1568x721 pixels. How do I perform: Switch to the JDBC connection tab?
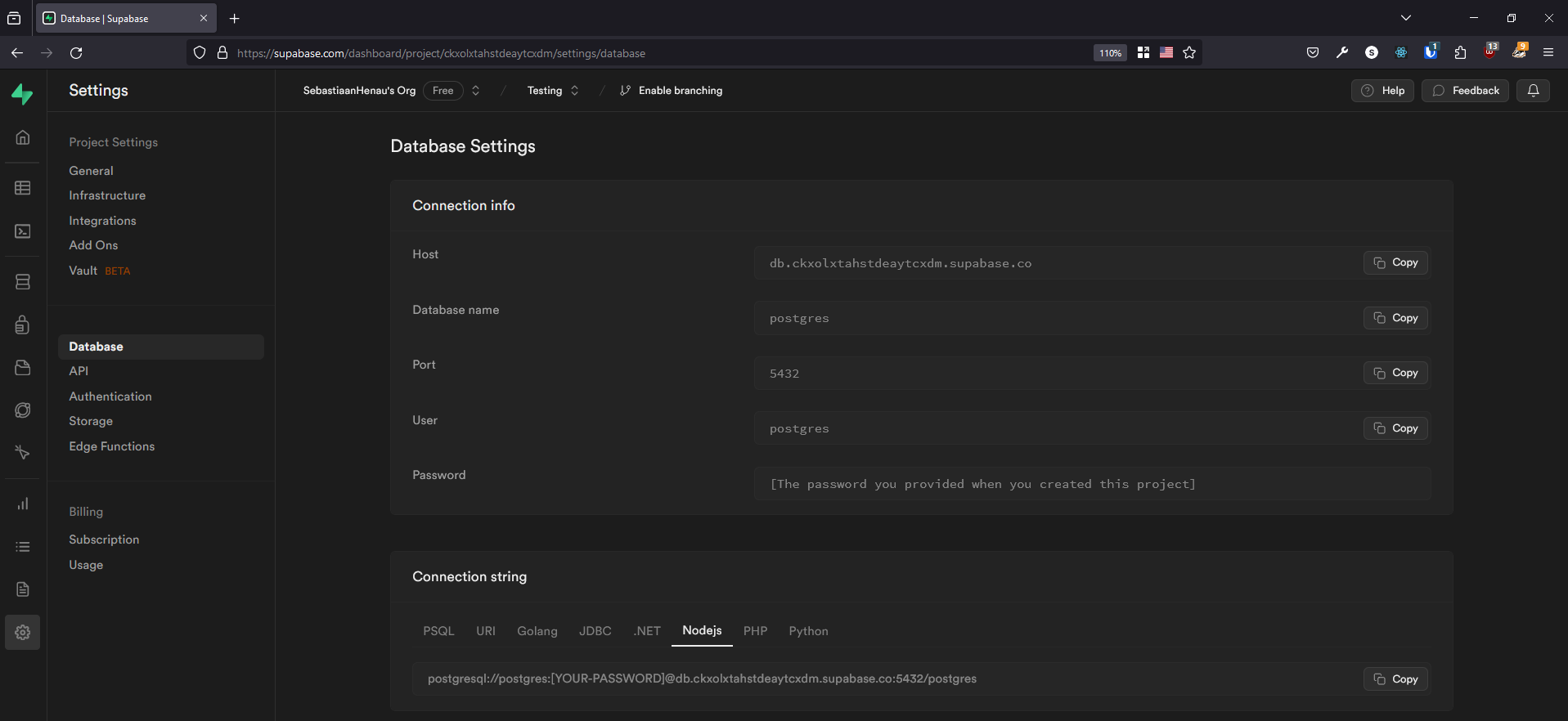click(595, 631)
